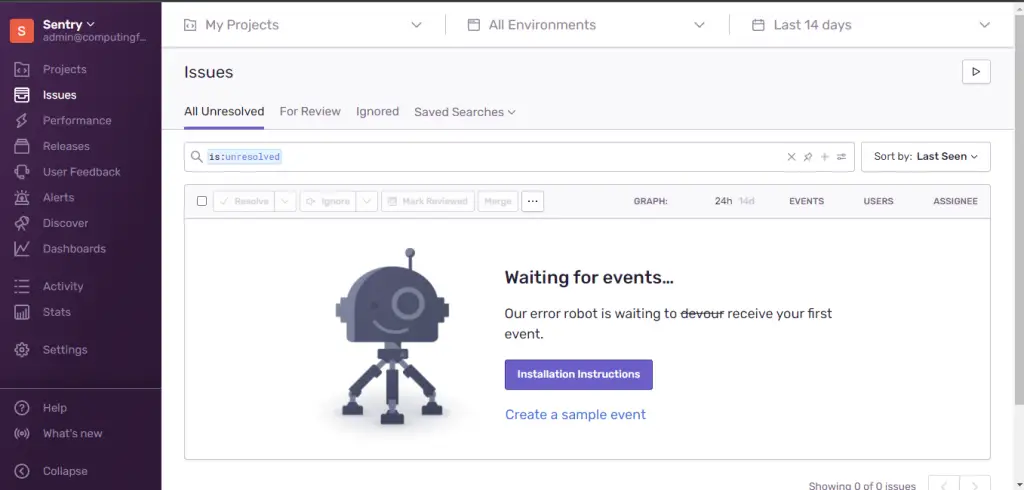Click the Projects sidebar icon
Viewport: 1024px width, 490px height.
click(x=22, y=69)
